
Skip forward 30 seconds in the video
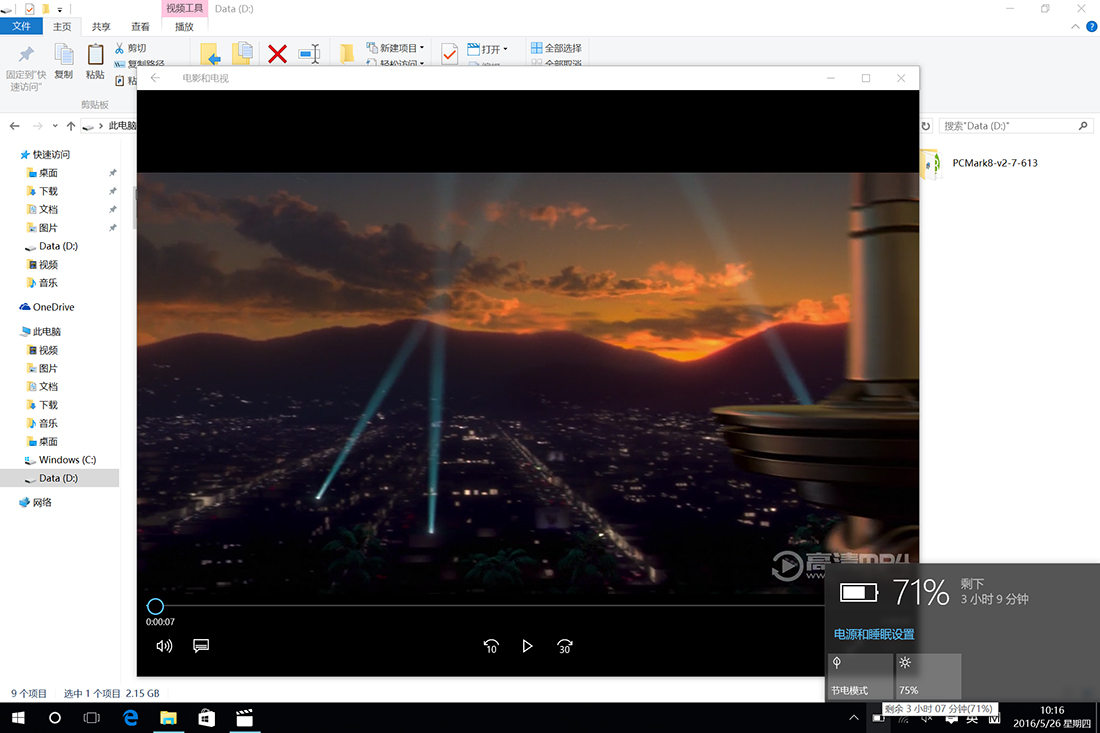(565, 646)
